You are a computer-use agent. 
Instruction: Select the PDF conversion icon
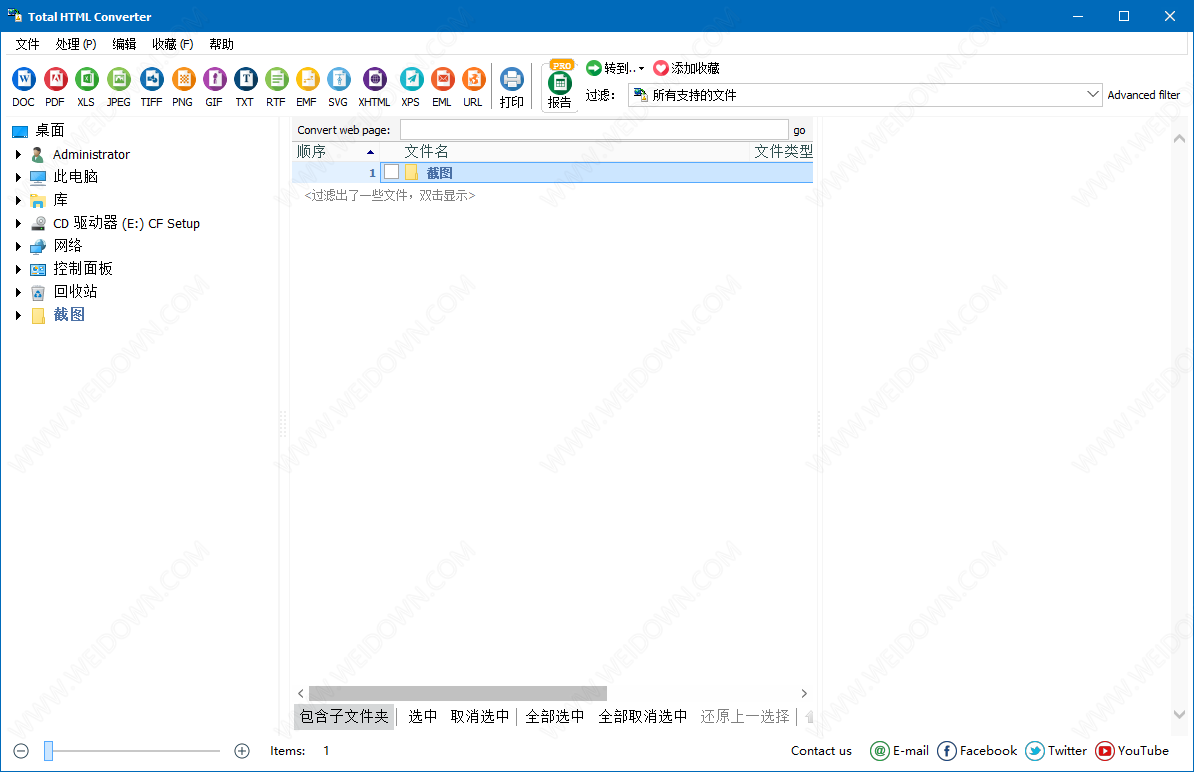pos(55,80)
